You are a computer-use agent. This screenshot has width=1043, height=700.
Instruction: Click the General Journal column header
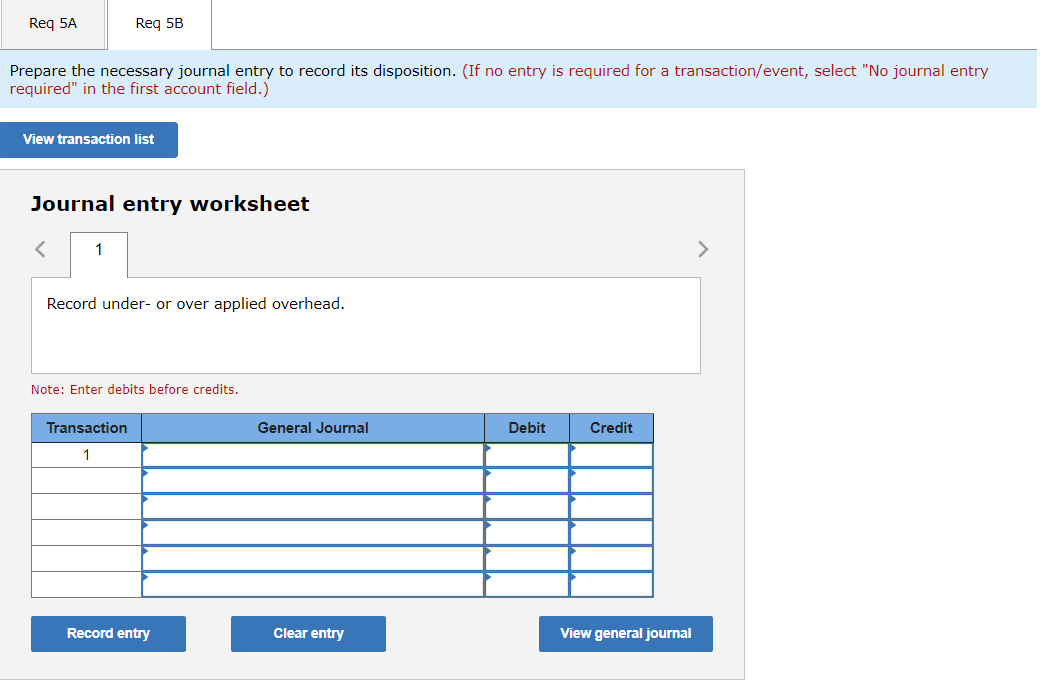[x=313, y=428]
